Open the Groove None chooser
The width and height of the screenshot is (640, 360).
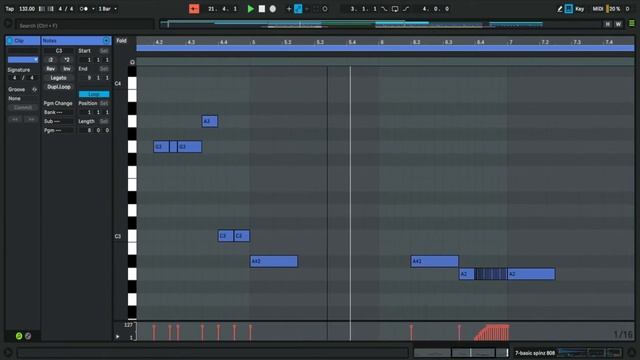tap(23, 98)
